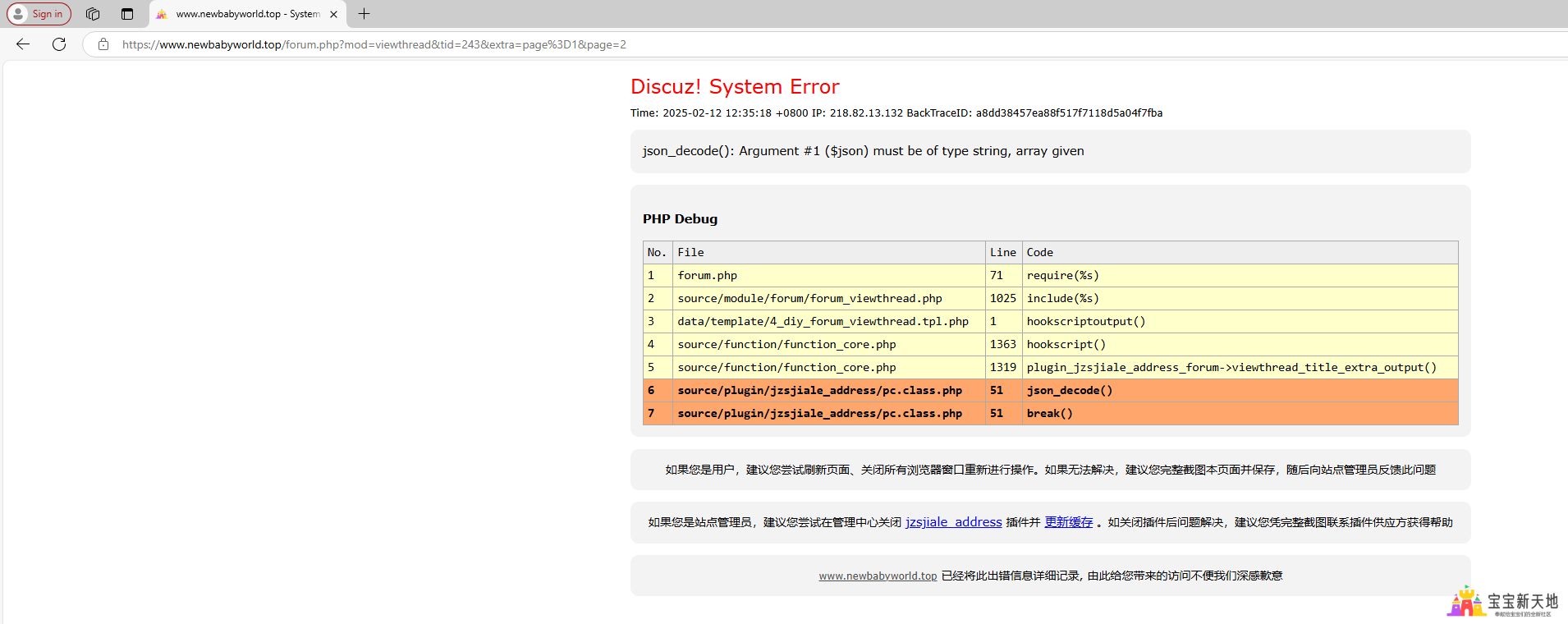Click function_core.php cell on line 1319
This screenshot has height=624, width=1568.
coord(829,367)
